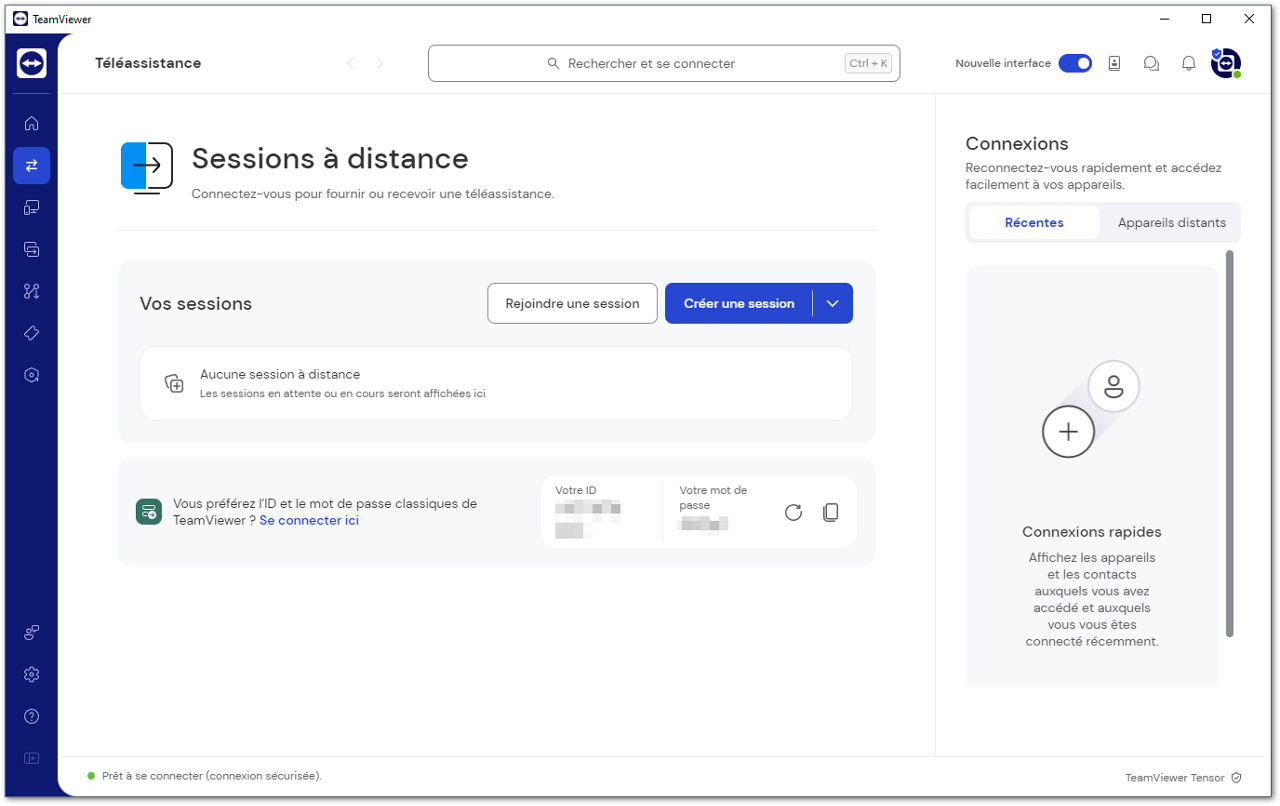Image resolution: width=1280 pixels, height=806 pixels.
Task: Click the Aucune session à distance icon
Action: click(174, 383)
